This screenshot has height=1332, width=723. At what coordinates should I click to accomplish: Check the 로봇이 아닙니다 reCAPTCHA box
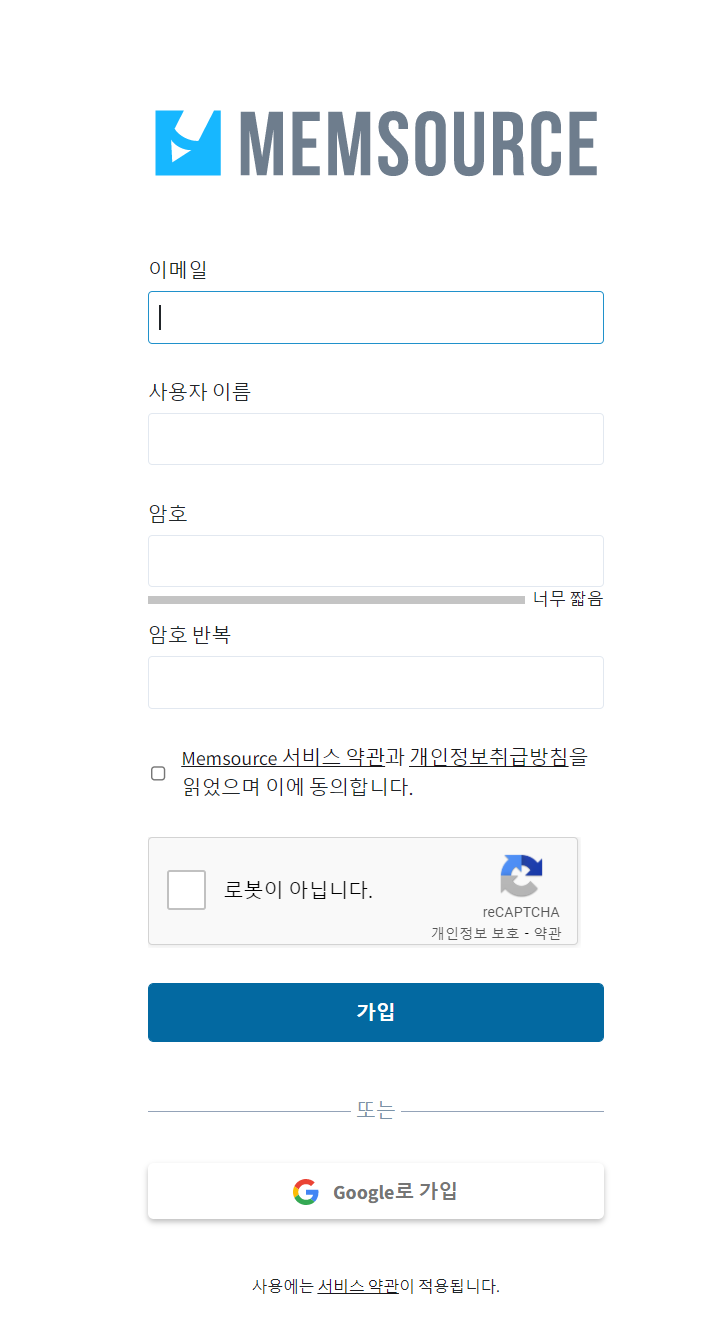coord(186,889)
